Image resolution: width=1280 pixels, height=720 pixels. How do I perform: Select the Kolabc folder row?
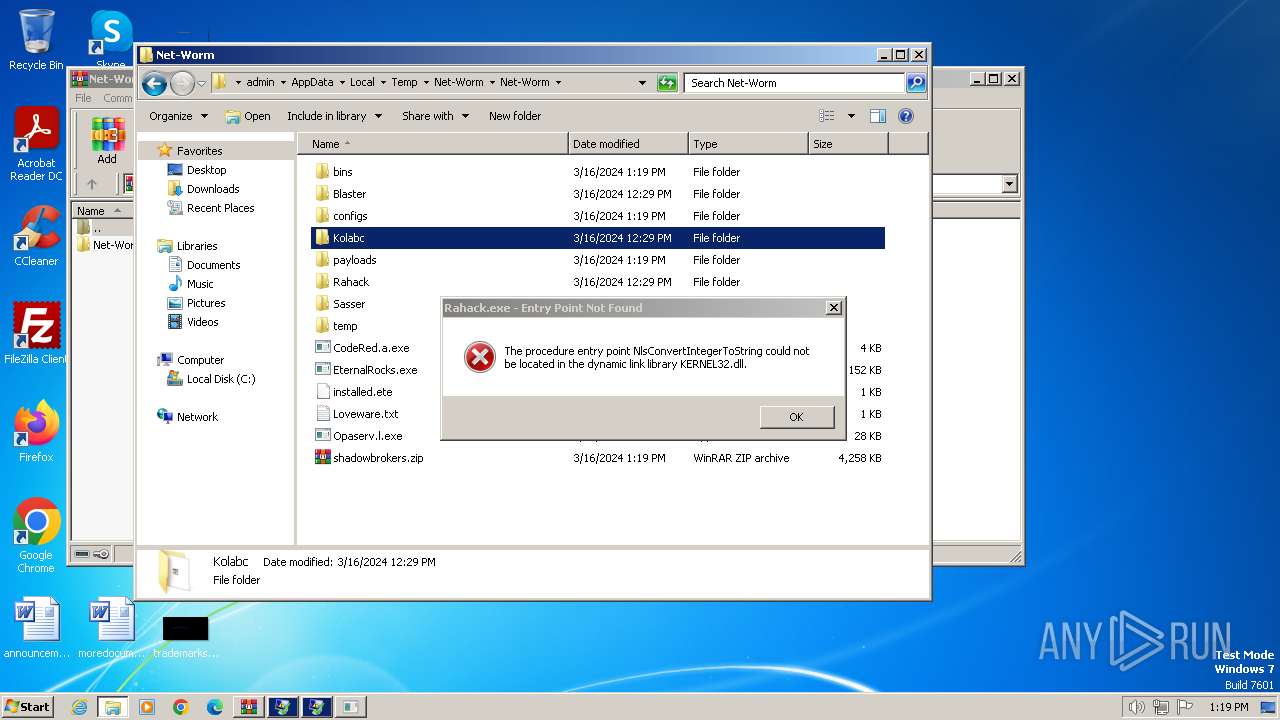point(598,238)
